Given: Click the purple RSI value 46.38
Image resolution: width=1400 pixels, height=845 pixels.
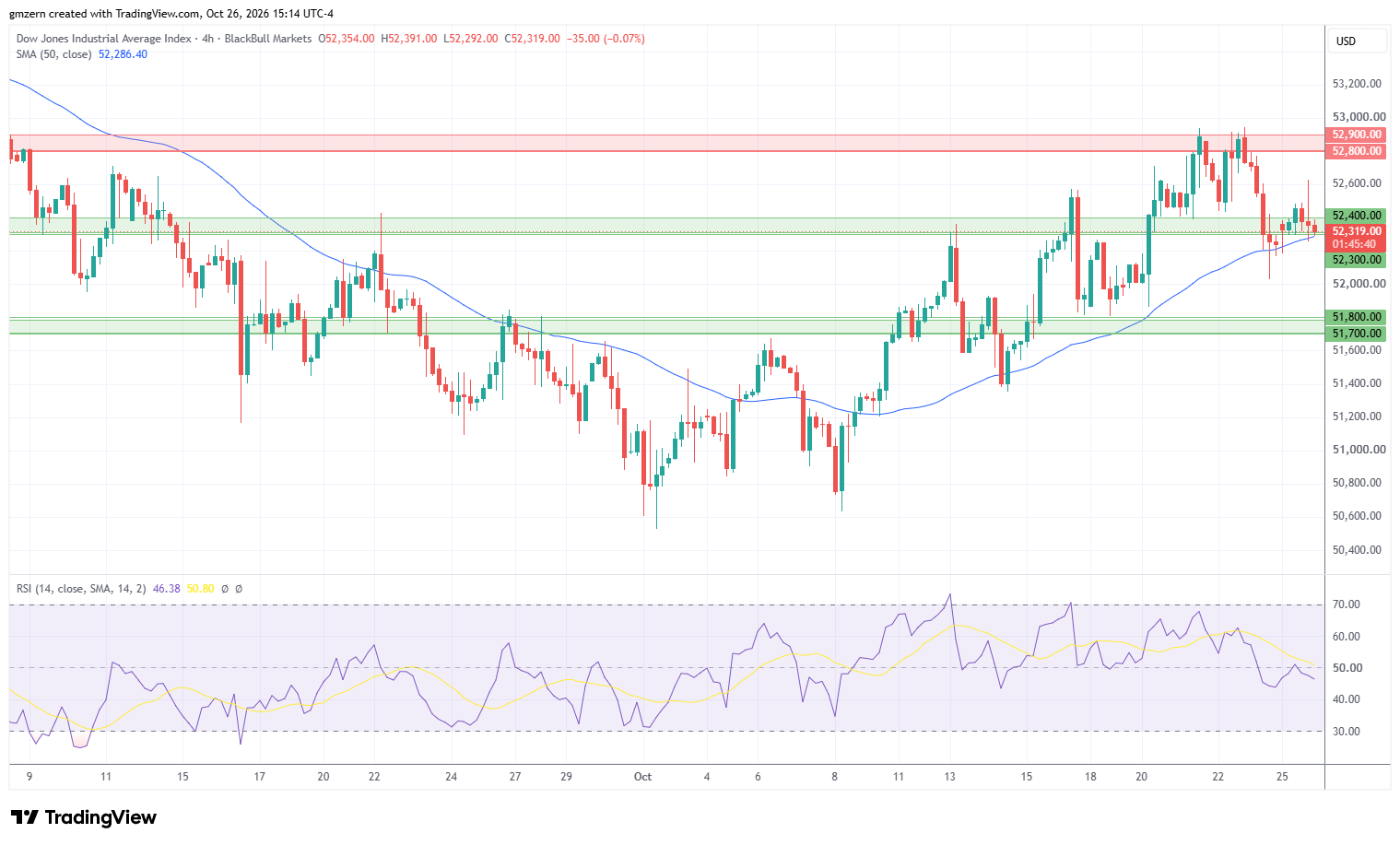Looking at the screenshot, I should [166, 588].
